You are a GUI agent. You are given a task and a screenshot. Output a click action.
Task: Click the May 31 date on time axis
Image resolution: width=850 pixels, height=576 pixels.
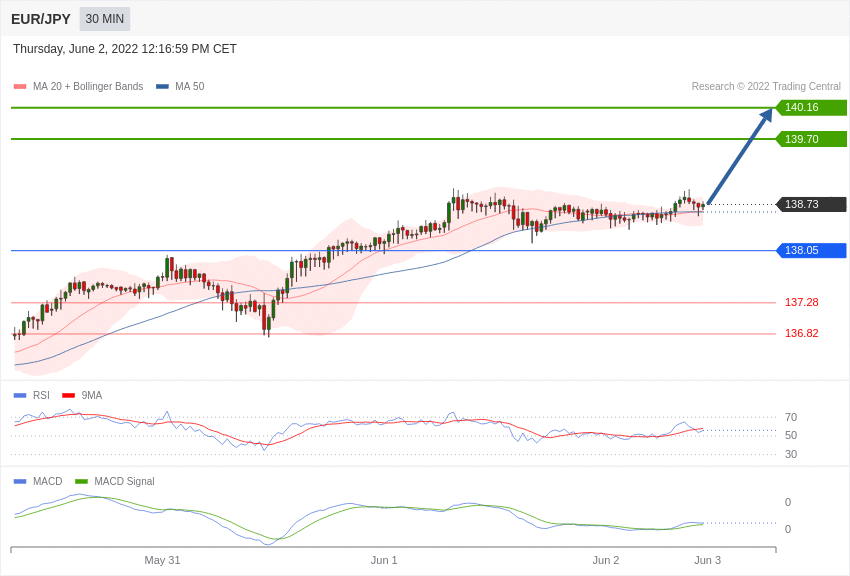click(x=162, y=560)
